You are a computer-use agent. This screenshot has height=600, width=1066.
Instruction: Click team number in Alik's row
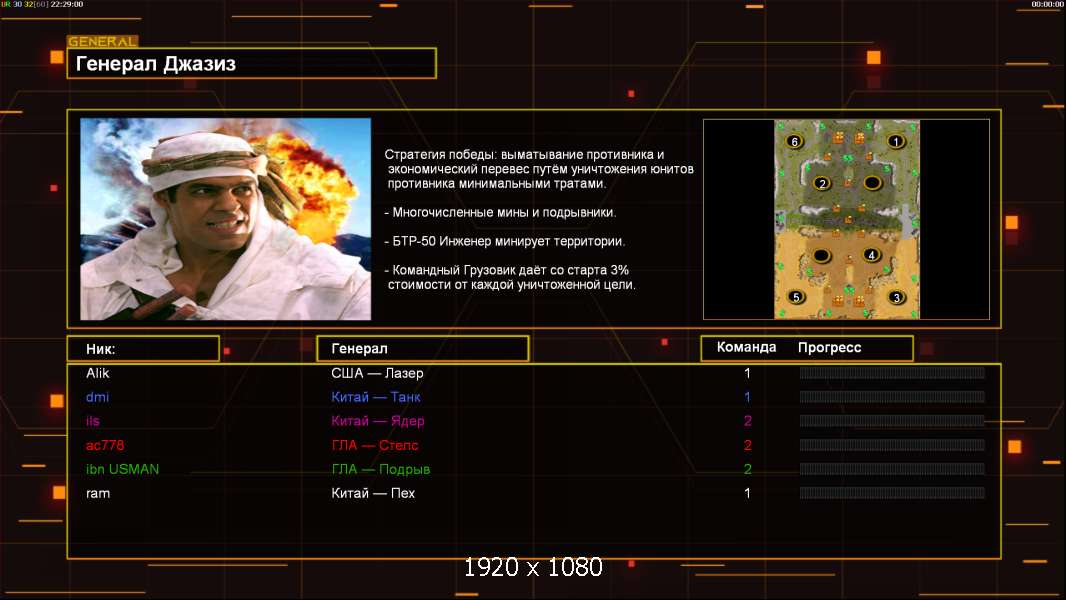747,373
